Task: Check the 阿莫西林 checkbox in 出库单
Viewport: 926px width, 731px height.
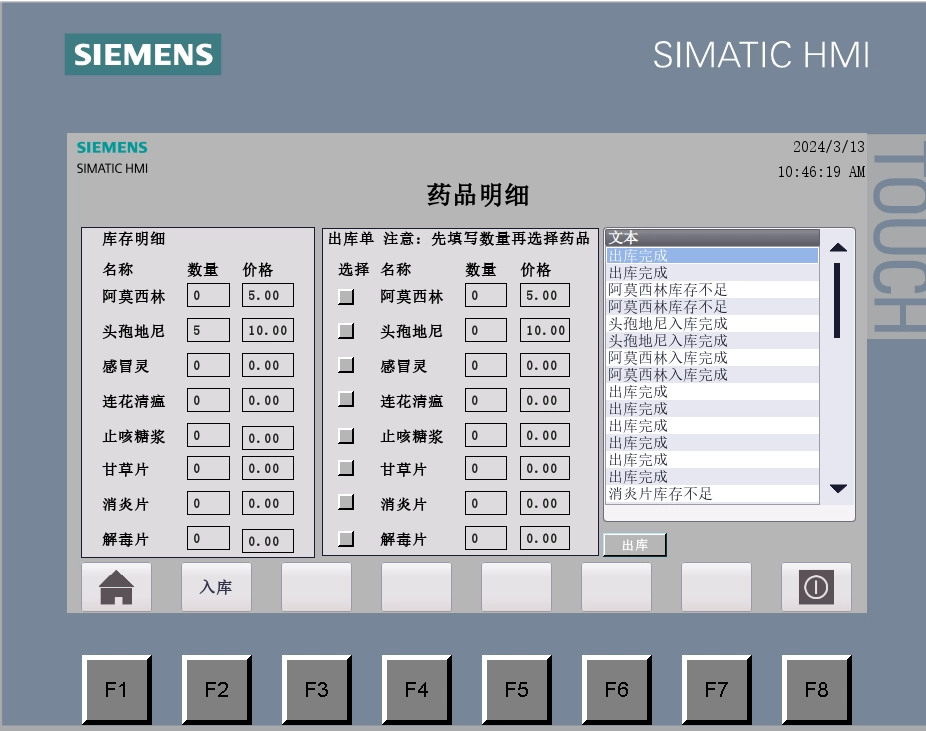Action: click(x=346, y=296)
